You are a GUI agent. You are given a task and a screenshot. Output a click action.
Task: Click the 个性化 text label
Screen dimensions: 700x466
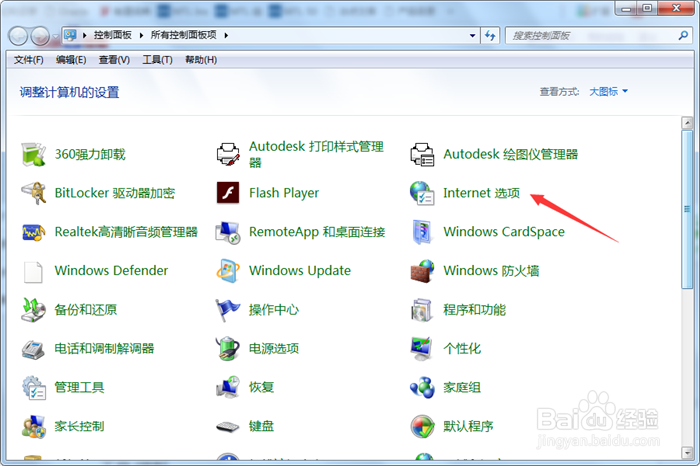462,349
